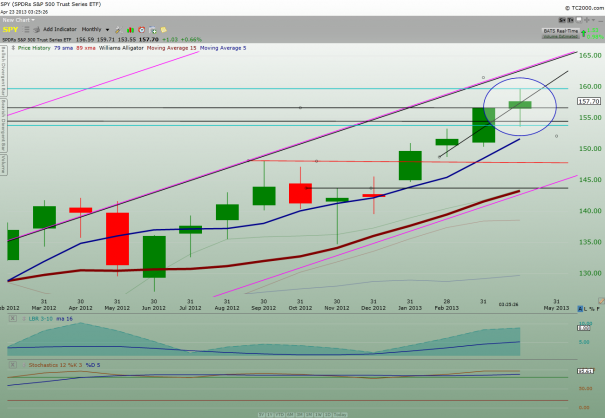Click the pencil icon at the chart corner
605x418 pixels.
tap(601, 300)
